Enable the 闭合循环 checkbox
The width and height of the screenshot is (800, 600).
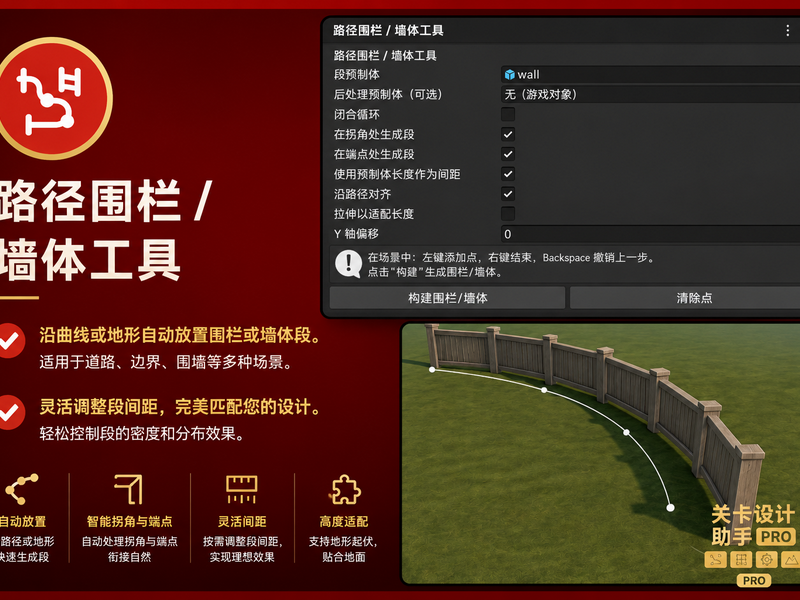tap(508, 114)
